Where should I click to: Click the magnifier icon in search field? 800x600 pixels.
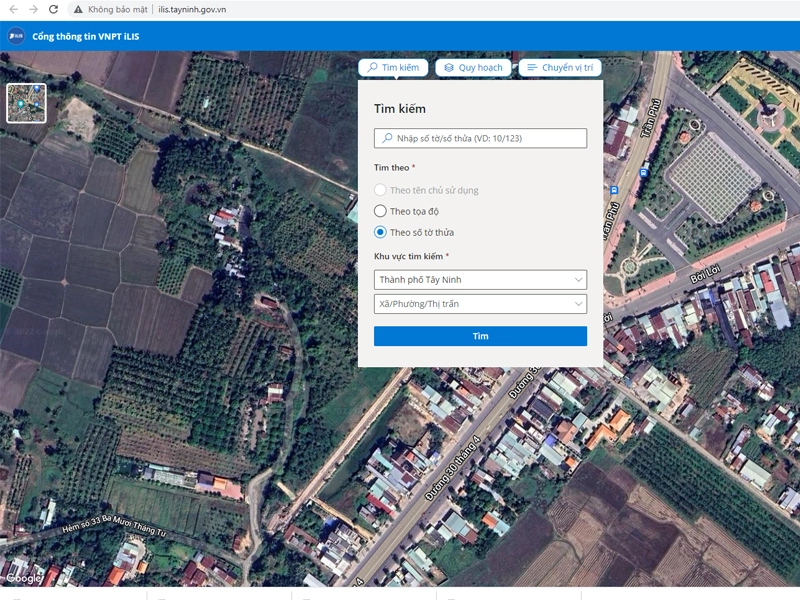click(388, 138)
